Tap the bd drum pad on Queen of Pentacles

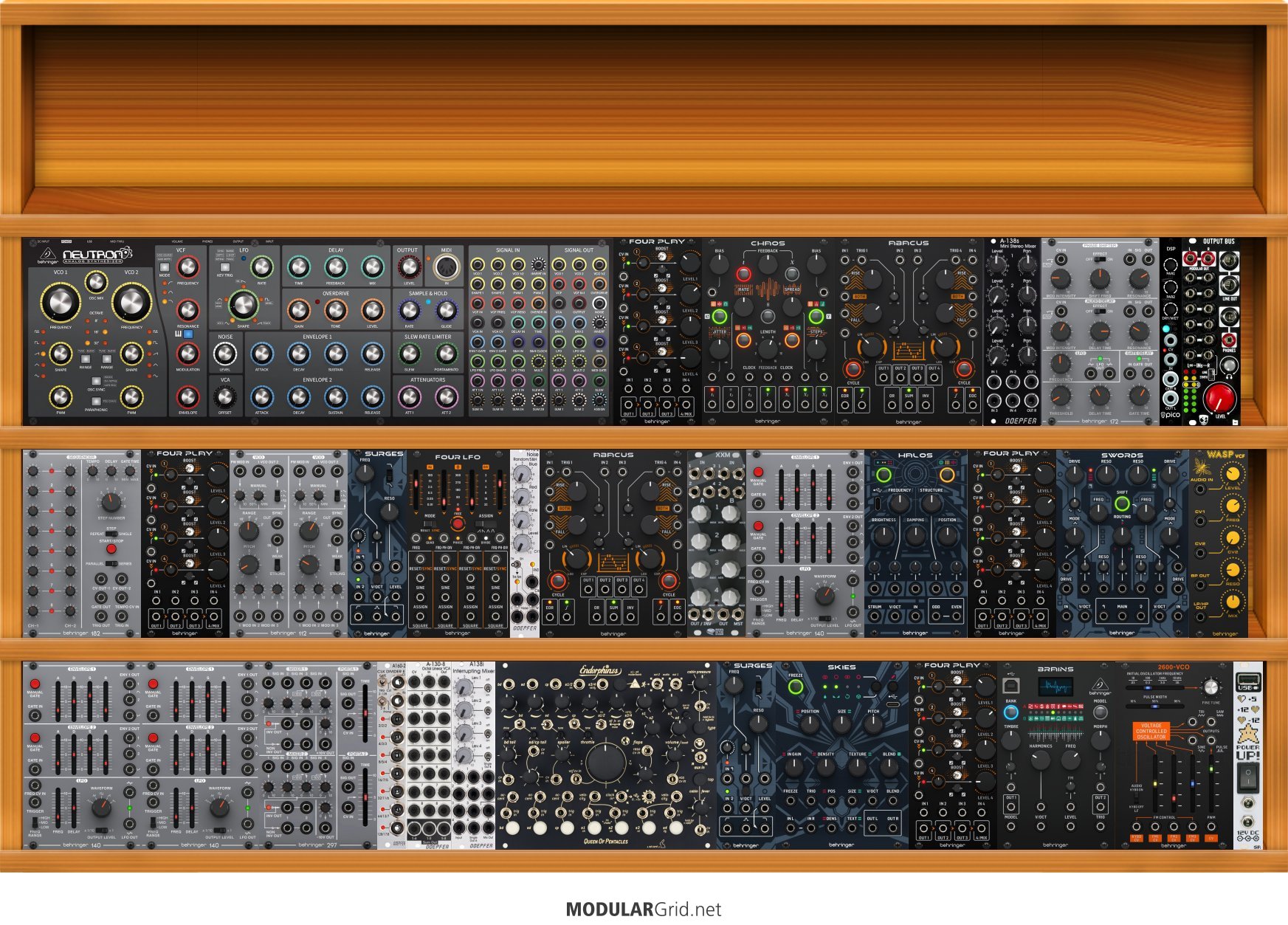pos(512,828)
